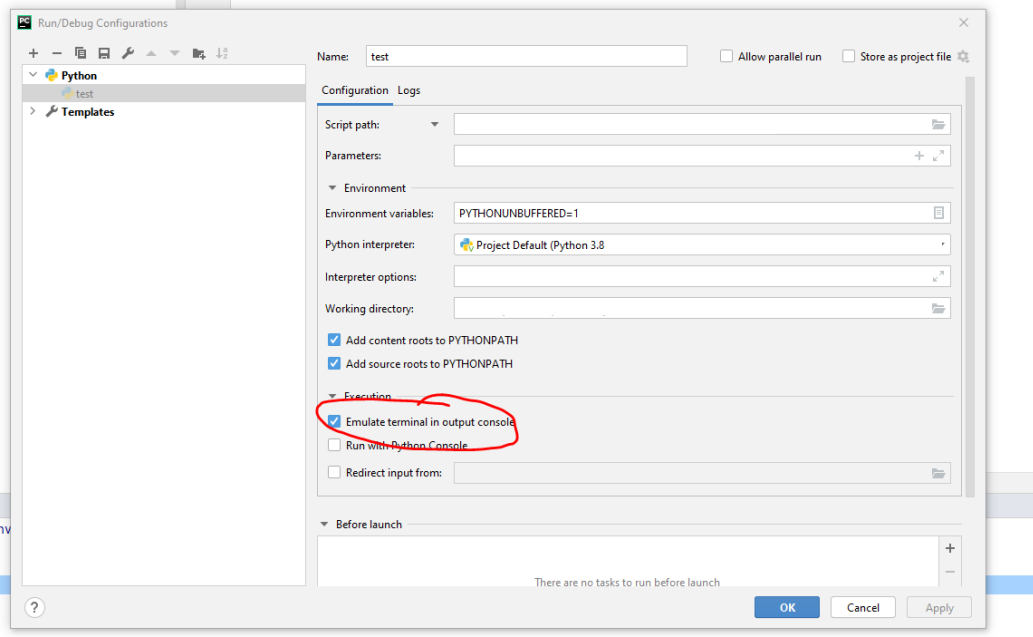Open Script path type dropdown arrow

point(434,125)
